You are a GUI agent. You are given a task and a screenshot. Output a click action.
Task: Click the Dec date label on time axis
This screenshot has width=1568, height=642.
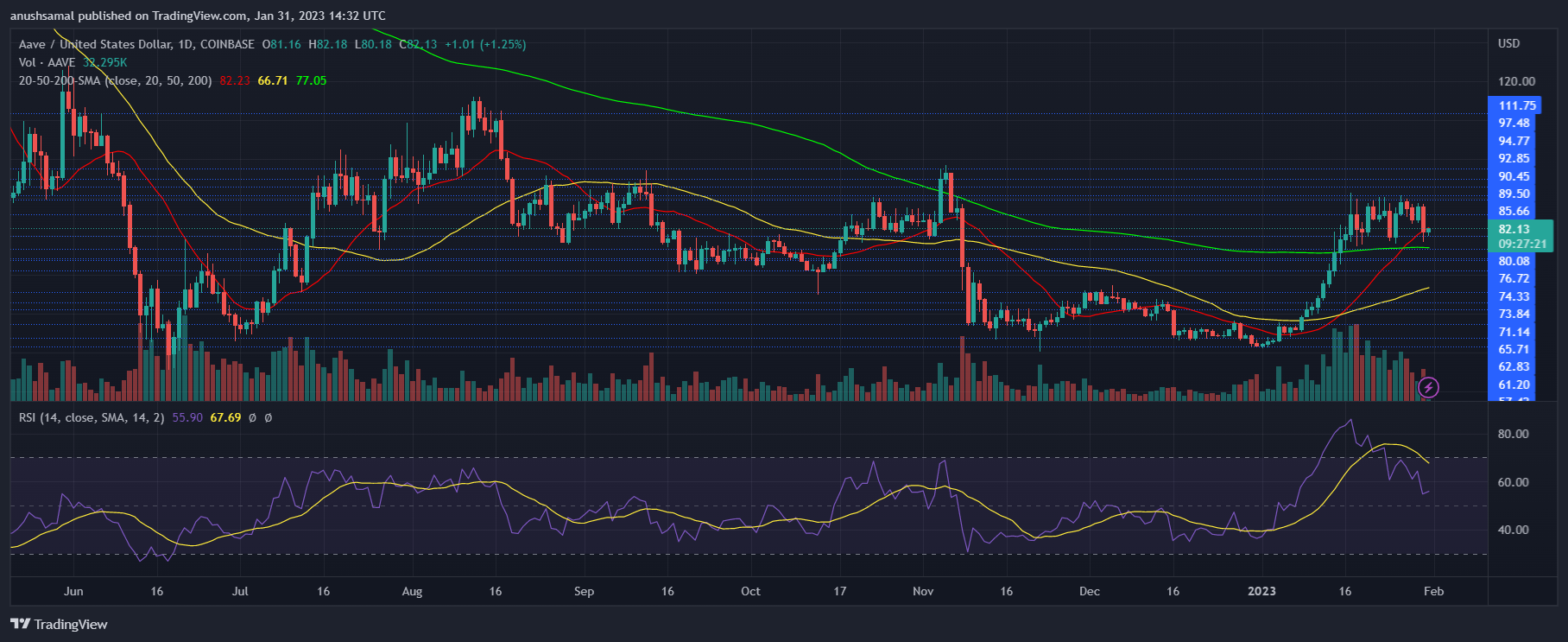1090,591
